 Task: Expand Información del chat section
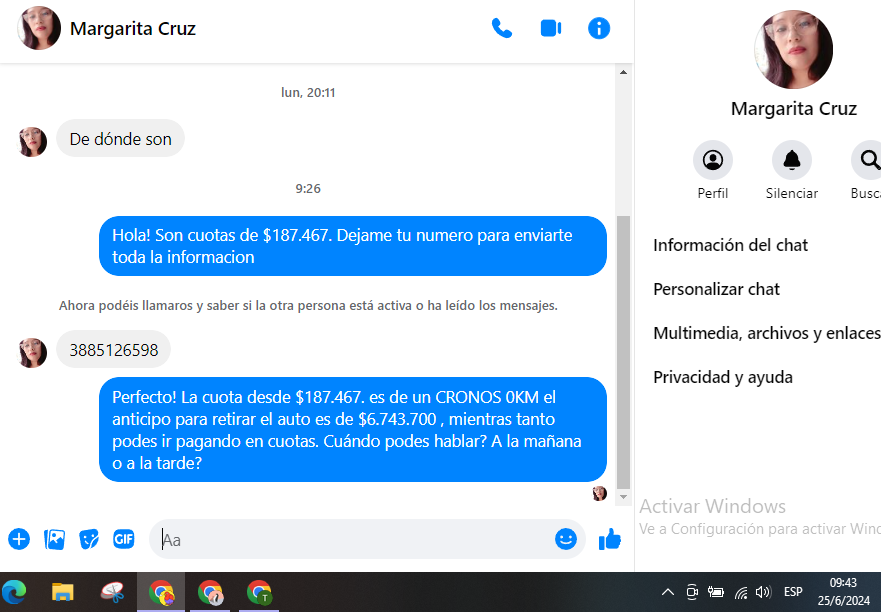click(730, 245)
